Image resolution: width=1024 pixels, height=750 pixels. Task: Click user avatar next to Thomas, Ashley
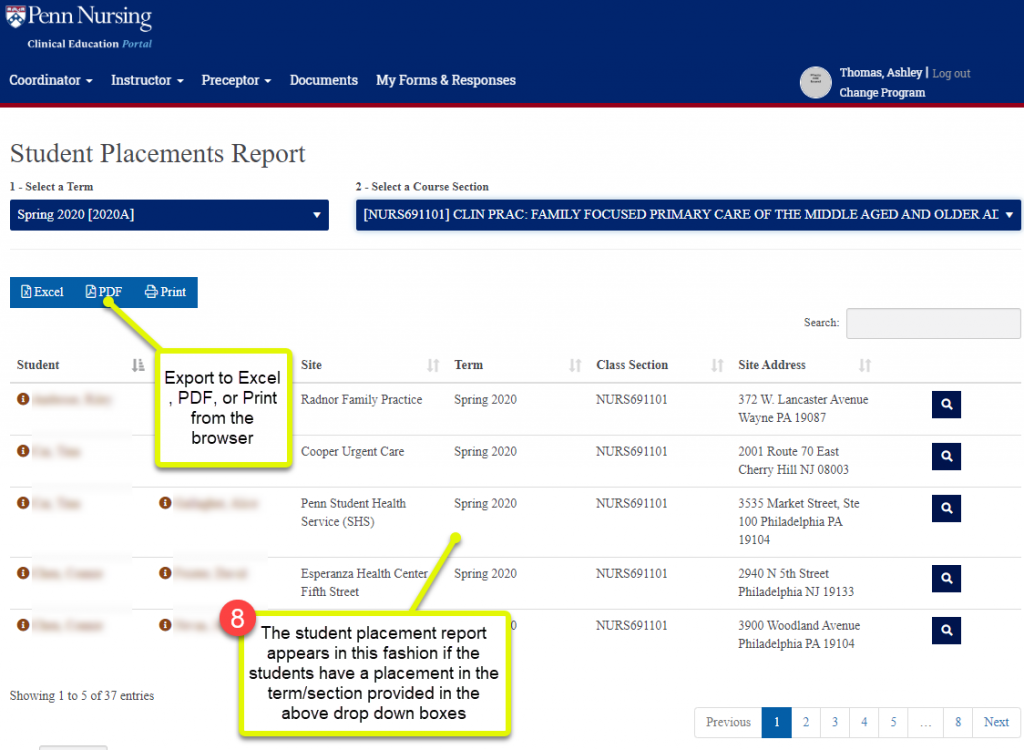[x=815, y=83]
